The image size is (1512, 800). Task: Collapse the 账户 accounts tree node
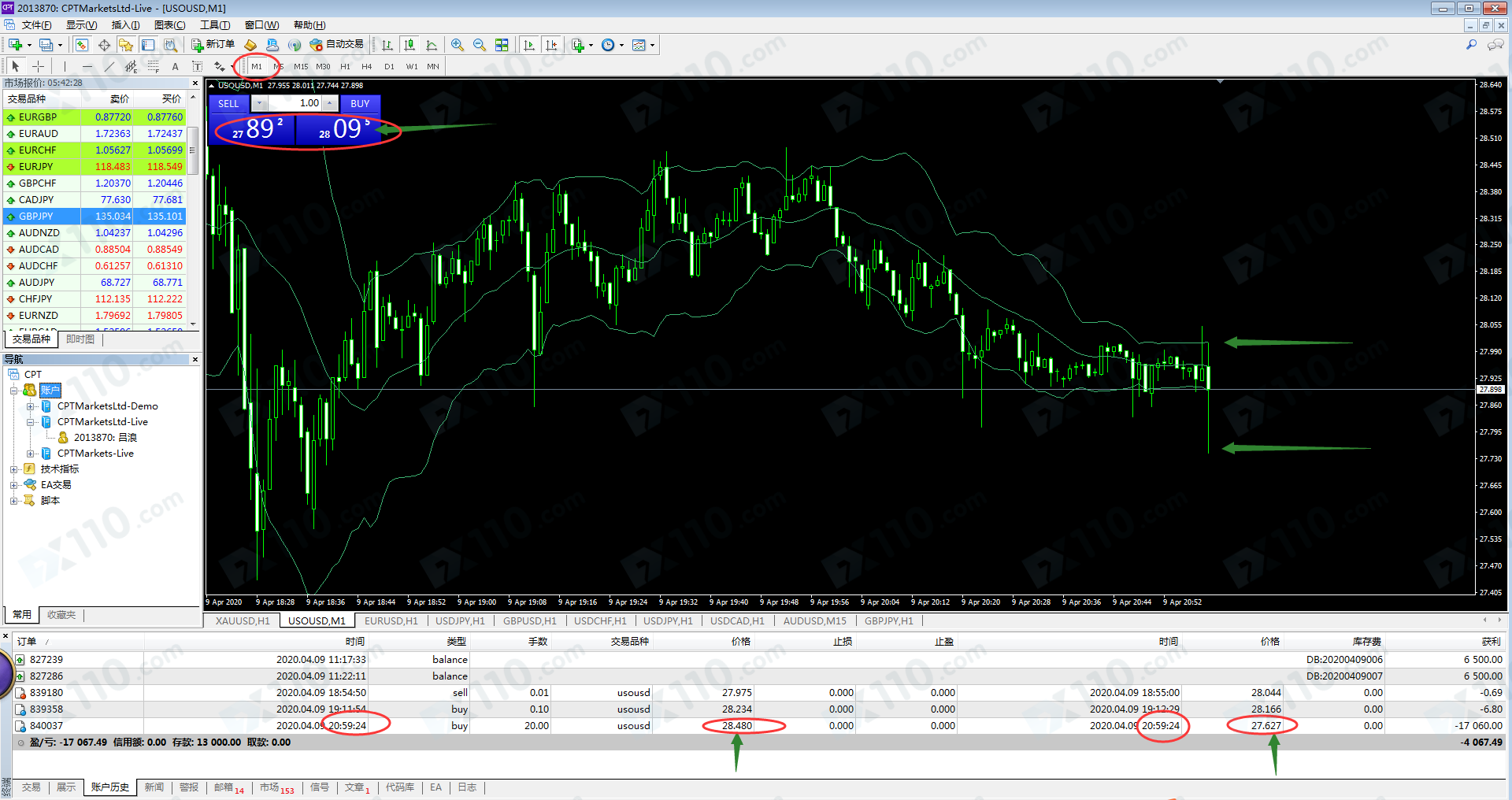pos(13,391)
